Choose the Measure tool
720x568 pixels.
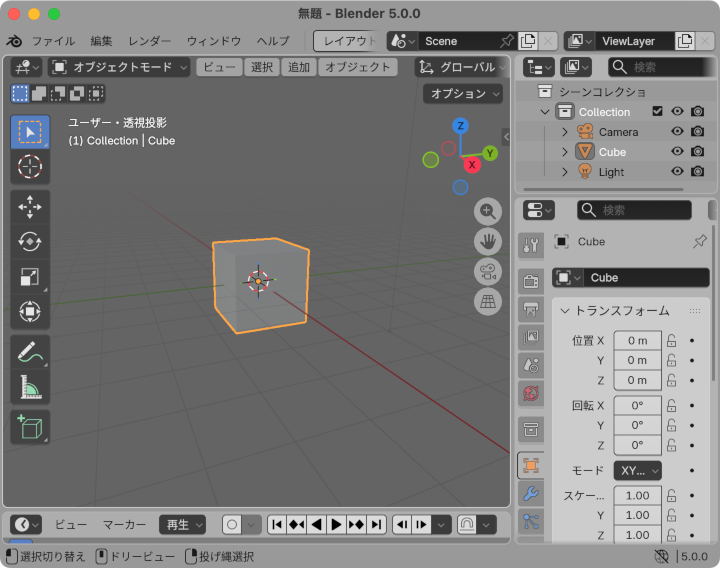point(30,388)
